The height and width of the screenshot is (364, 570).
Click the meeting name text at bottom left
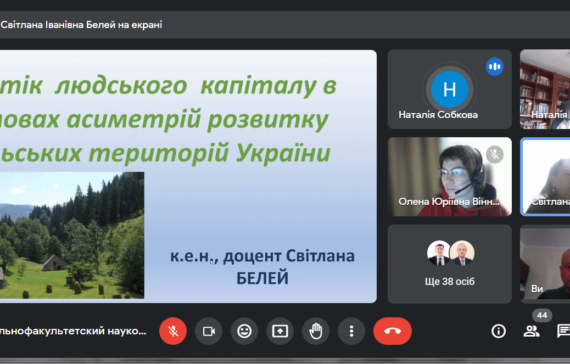tap(73, 331)
